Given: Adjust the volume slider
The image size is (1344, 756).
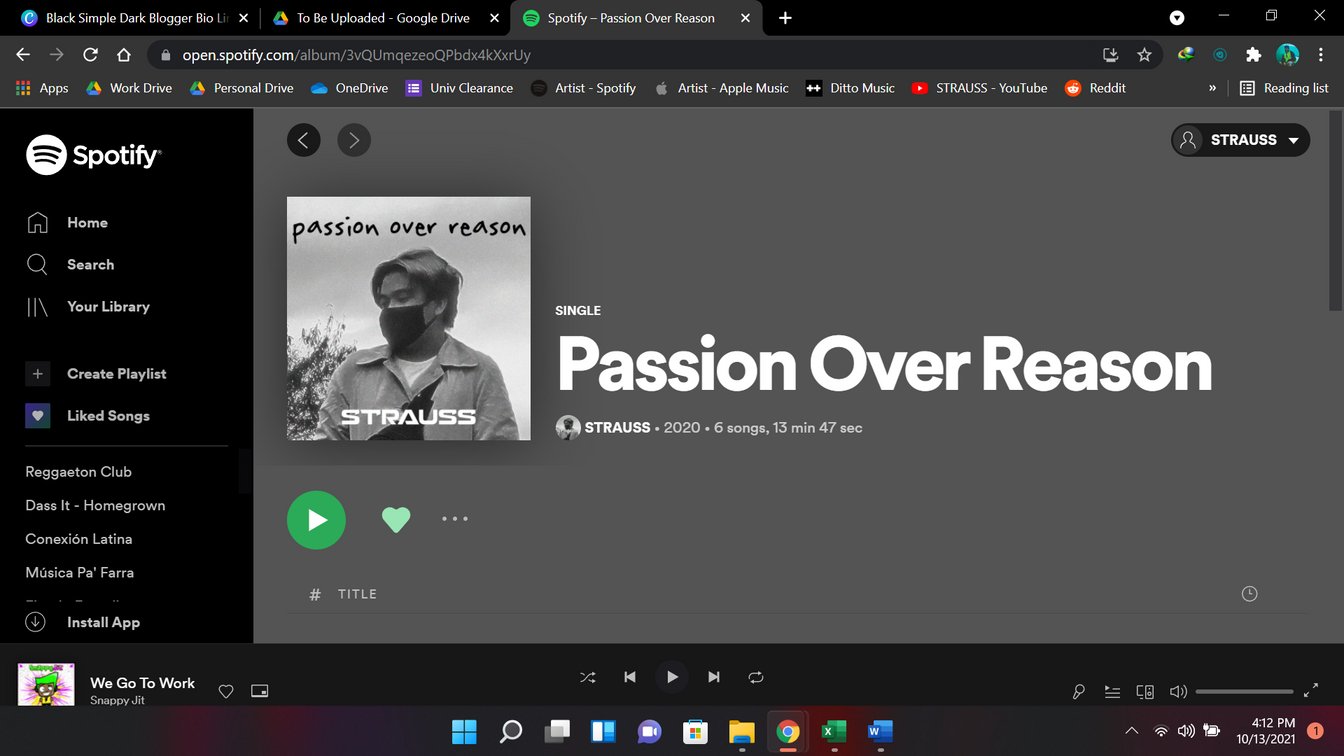Looking at the screenshot, I should pos(1245,691).
